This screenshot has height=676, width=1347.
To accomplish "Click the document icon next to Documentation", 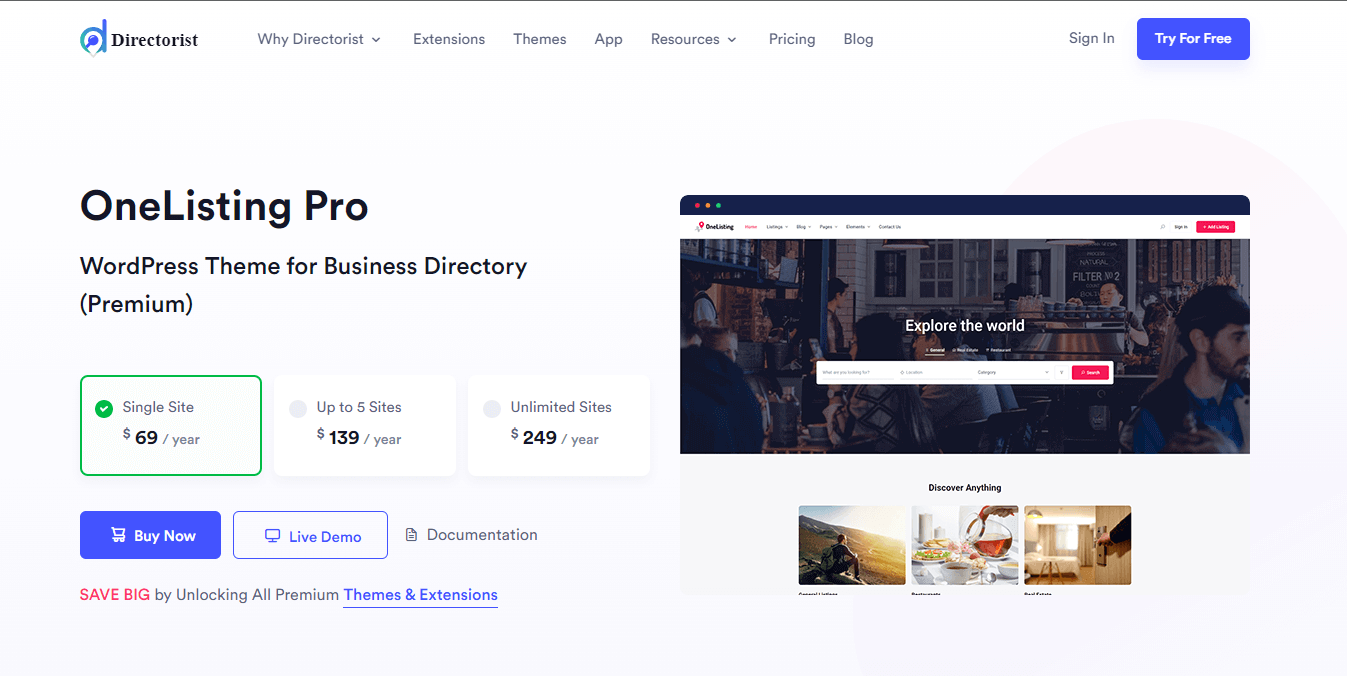I will click(x=411, y=534).
